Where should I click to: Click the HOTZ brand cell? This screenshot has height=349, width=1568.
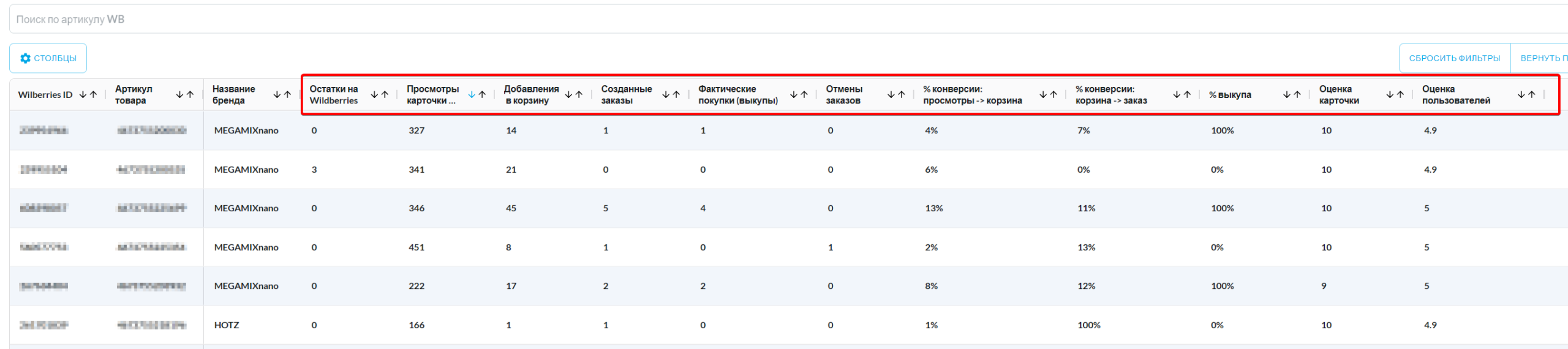coord(227,325)
